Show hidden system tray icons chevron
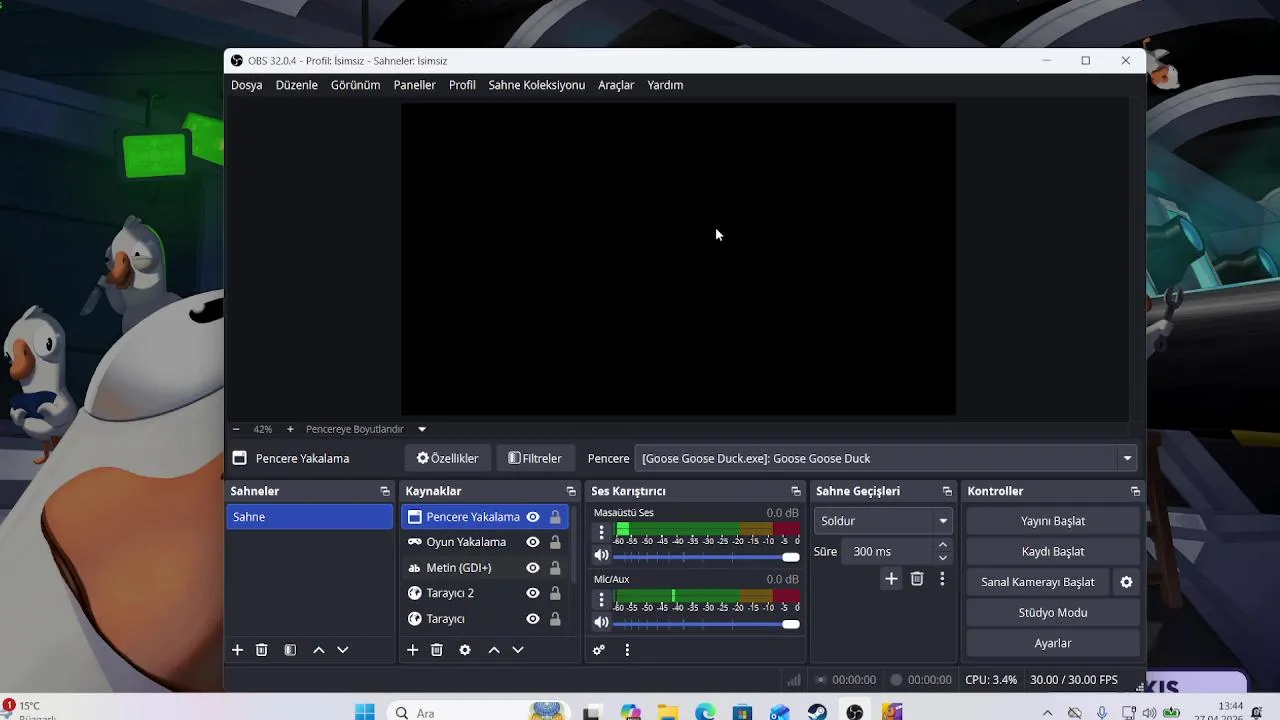1280x720 pixels. coord(1047,713)
